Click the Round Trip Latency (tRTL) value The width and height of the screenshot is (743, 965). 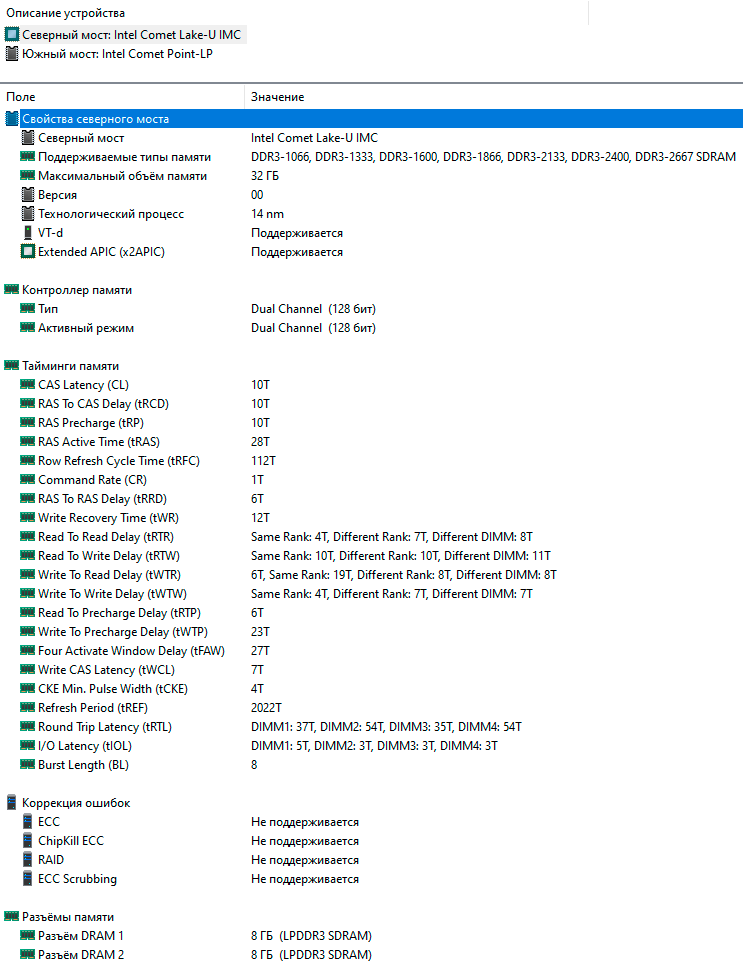(x=386, y=727)
